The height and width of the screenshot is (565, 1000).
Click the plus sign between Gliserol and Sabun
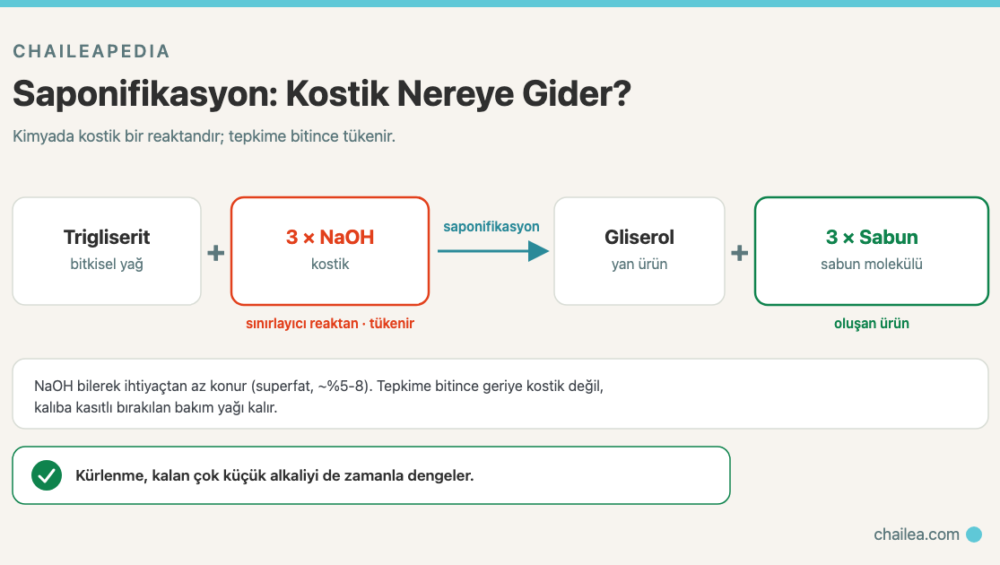click(x=739, y=253)
